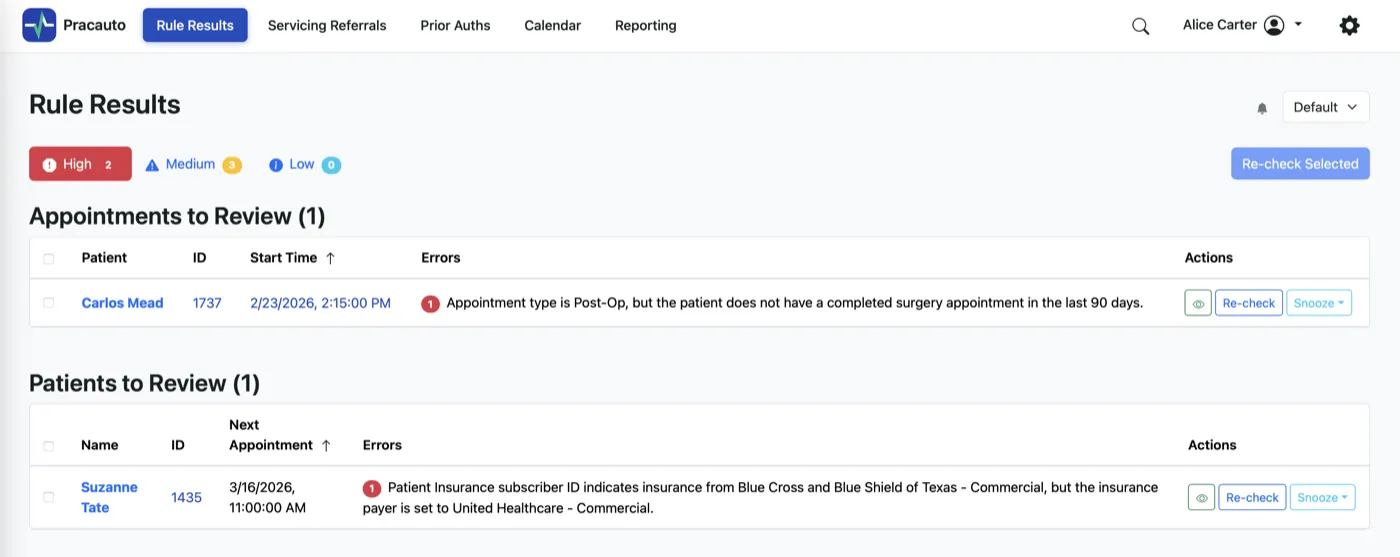Click the Pracauto heartbeat logo icon
Viewport: 1400px width, 557px height.
(39, 25)
